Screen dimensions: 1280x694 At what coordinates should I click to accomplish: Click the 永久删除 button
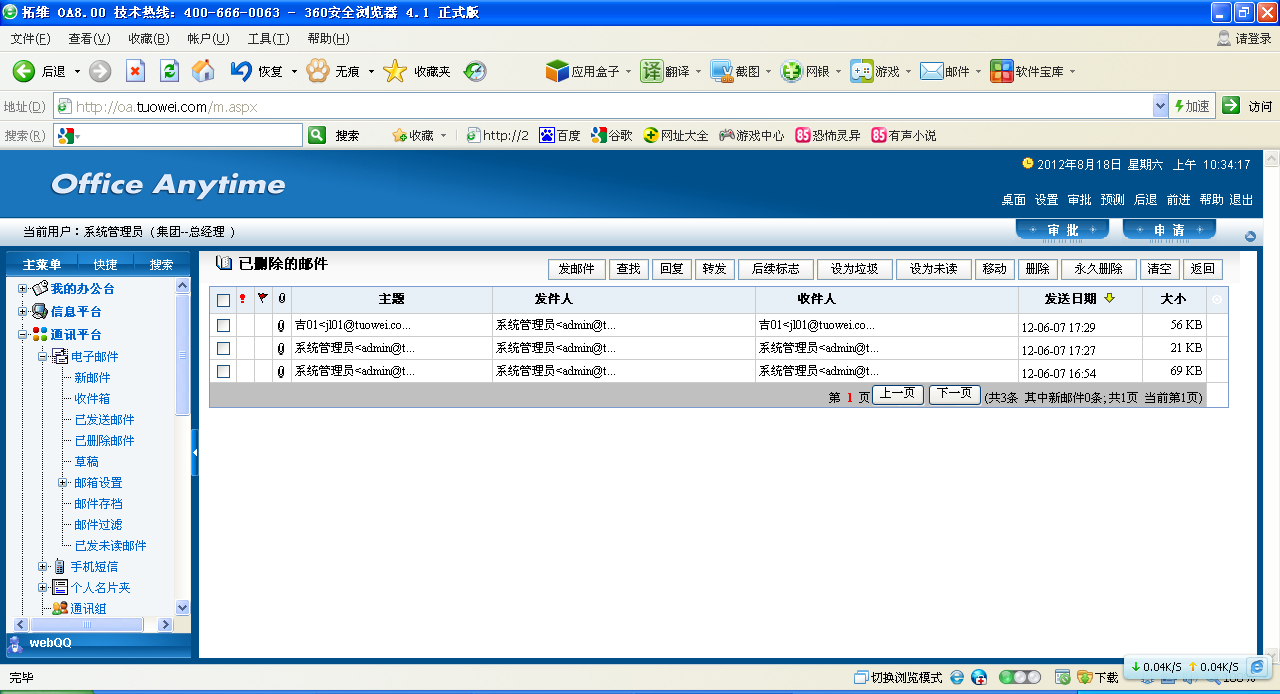[x=1098, y=269]
